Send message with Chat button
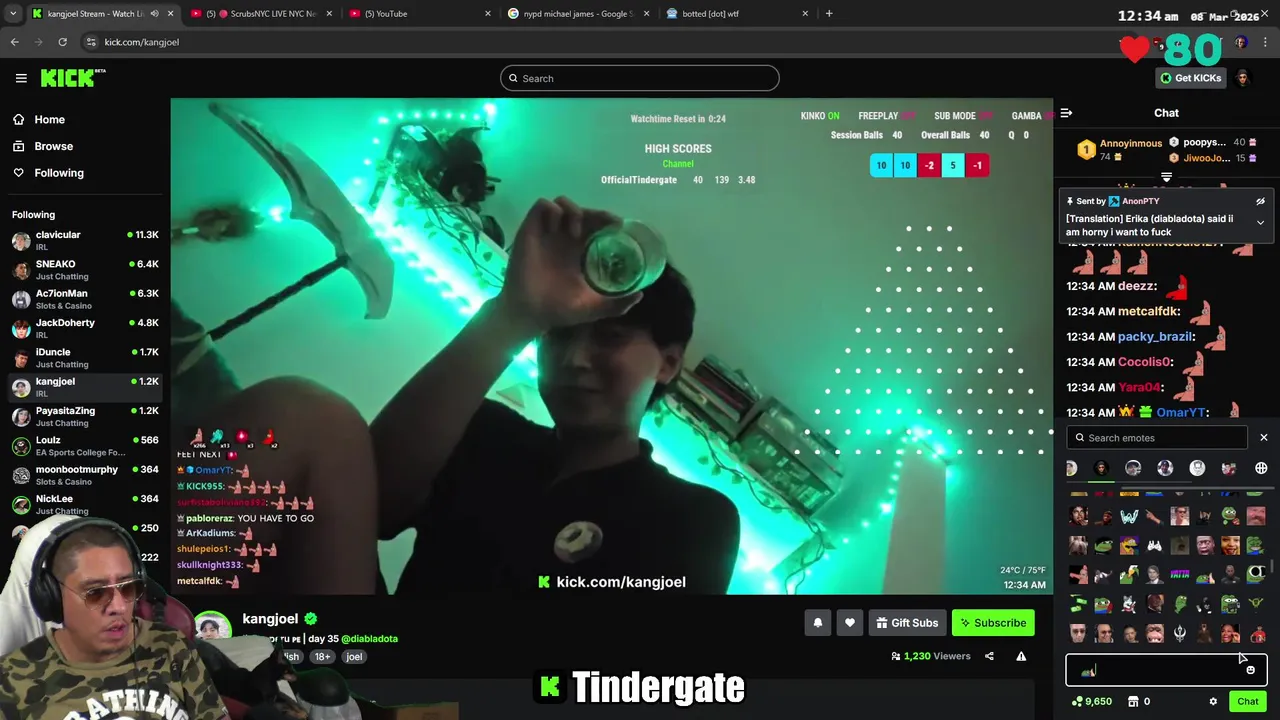Image resolution: width=1280 pixels, height=720 pixels. click(x=1247, y=701)
